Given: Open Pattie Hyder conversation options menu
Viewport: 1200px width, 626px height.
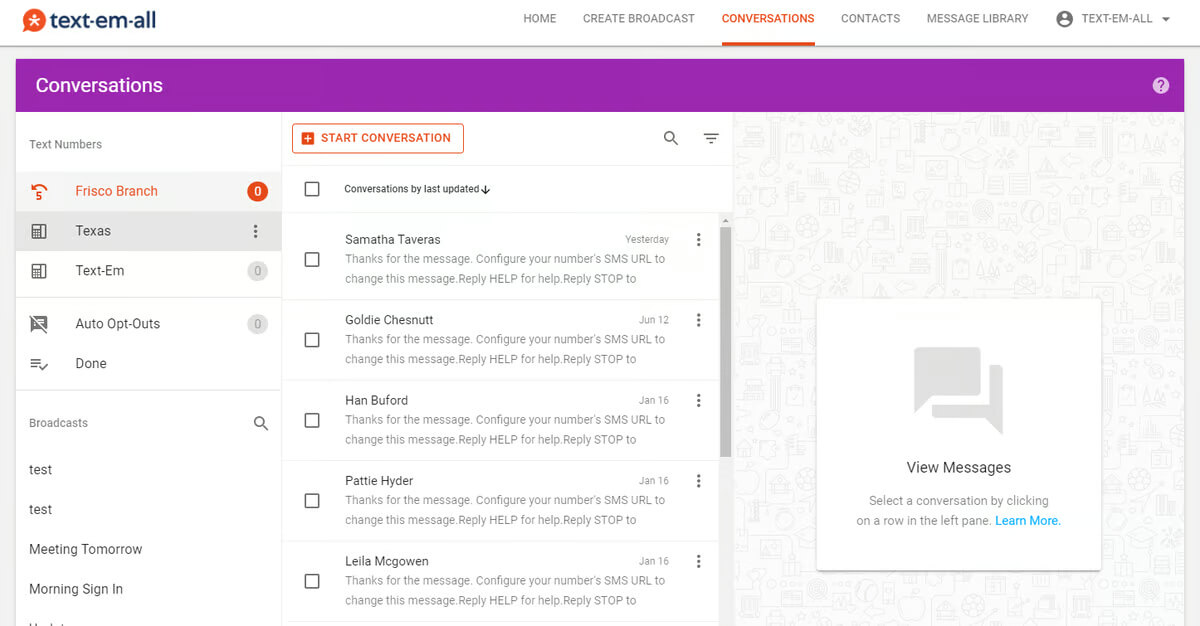Looking at the screenshot, I should [x=698, y=481].
